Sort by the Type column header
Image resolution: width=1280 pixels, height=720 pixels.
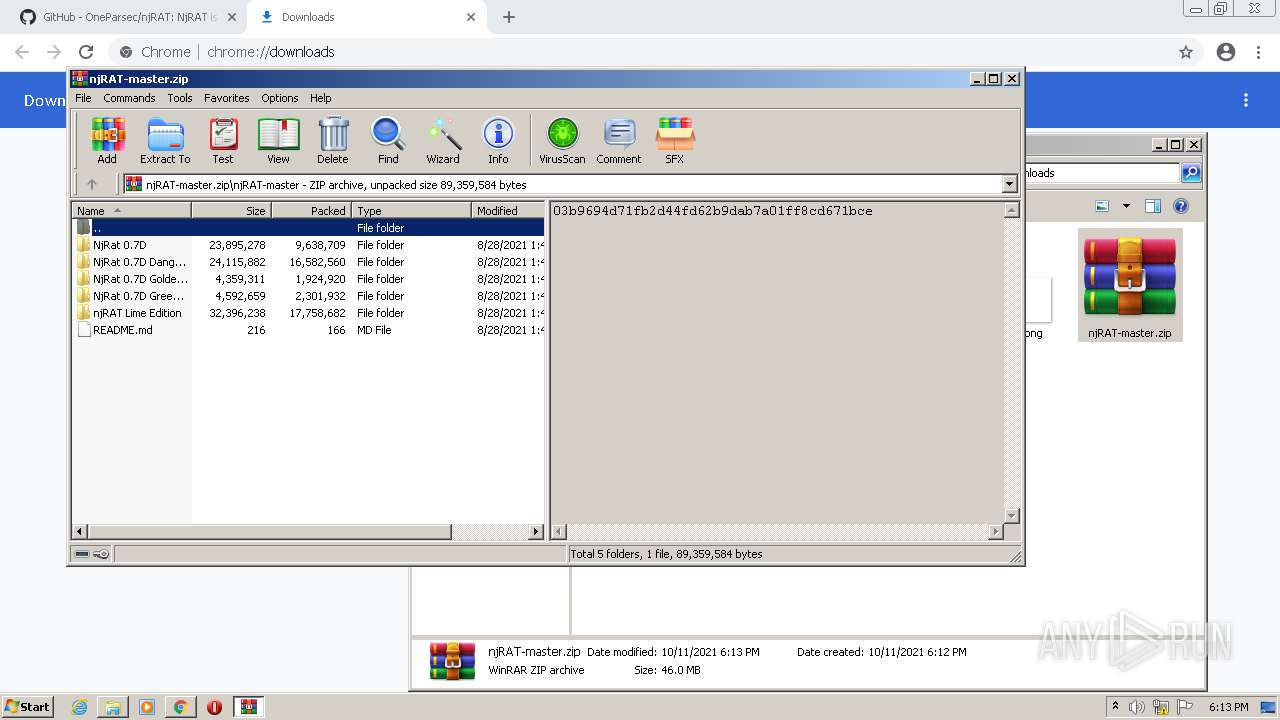tap(411, 210)
